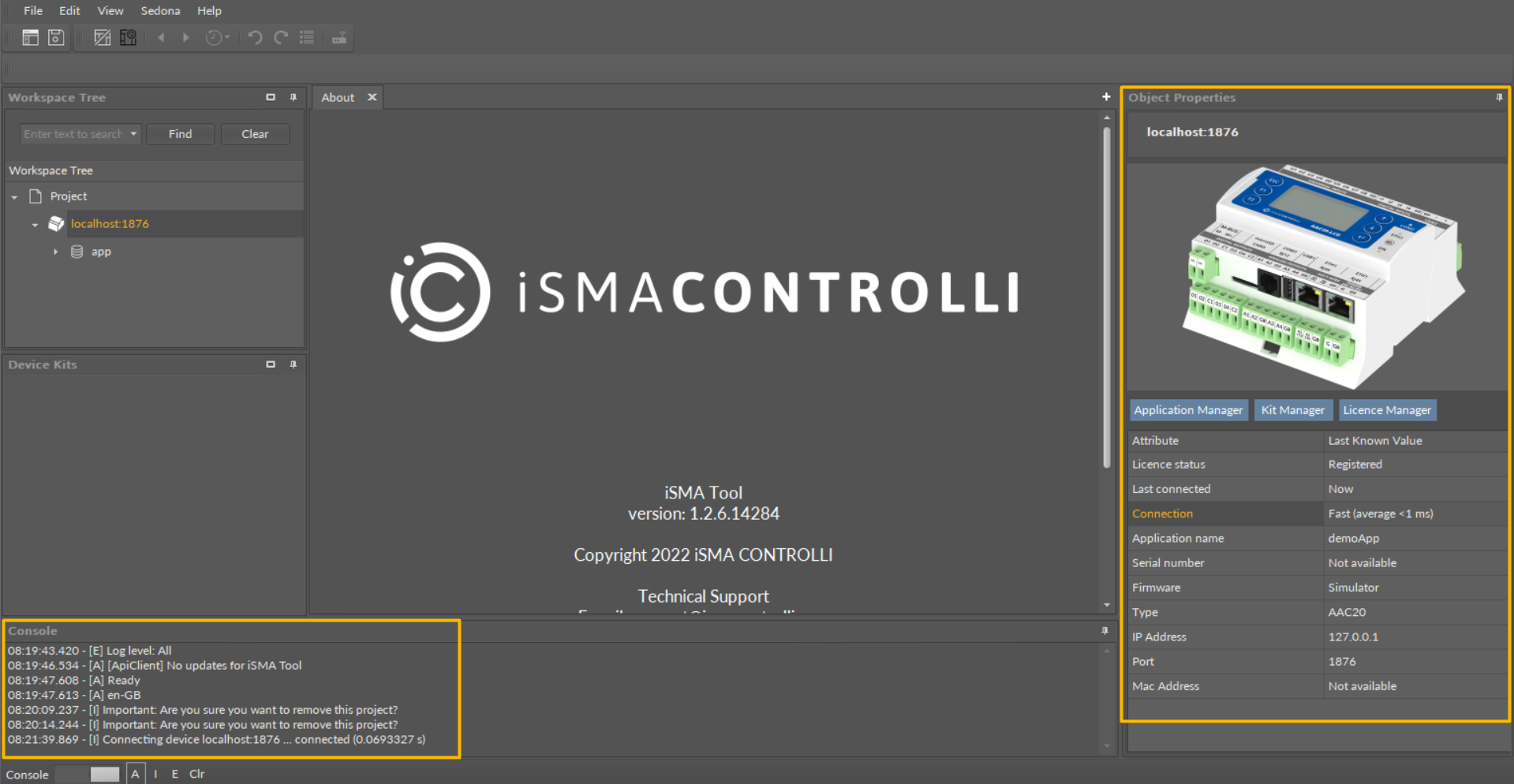Click the console line 'Connecting device localhost:1876'
The height and width of the screenshot is (784, 1514).
tap(216, 740)
